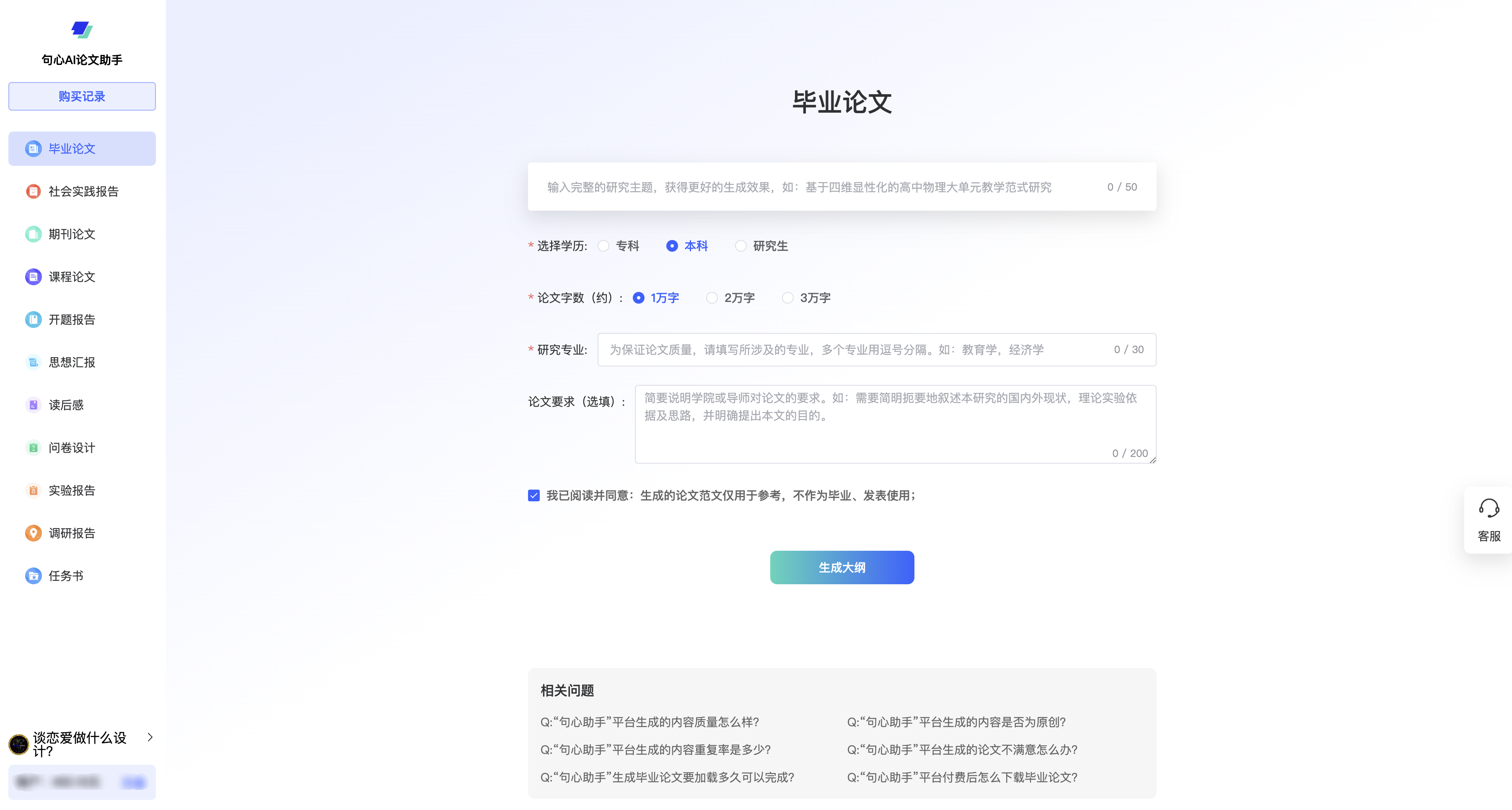The width and height of the screenshot is (1512, 810).
Task: Open question about 内容是否为原创
Action: (956, 722)
